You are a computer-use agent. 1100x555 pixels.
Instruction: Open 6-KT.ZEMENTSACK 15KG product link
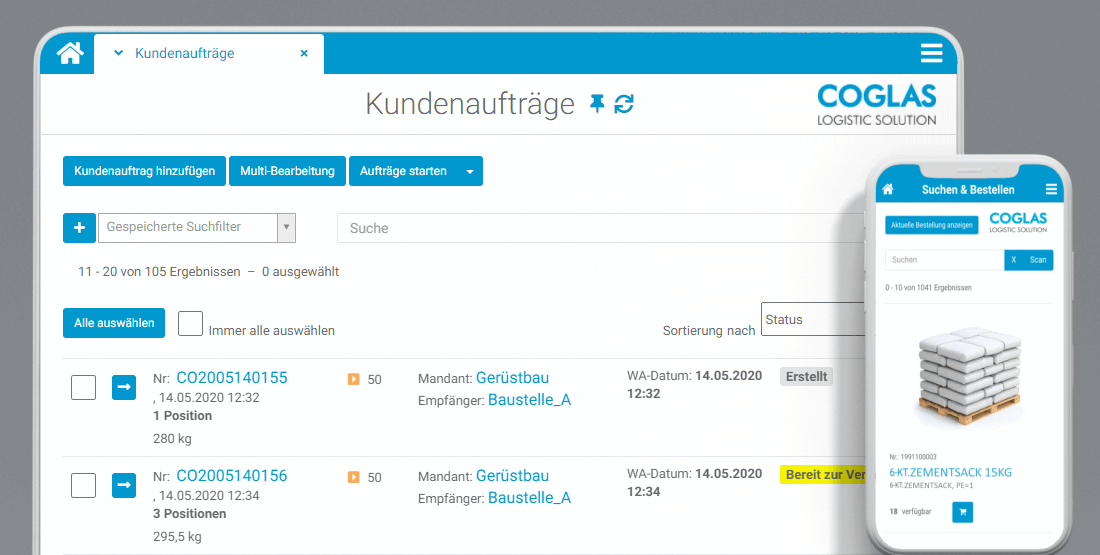[951, 472]
